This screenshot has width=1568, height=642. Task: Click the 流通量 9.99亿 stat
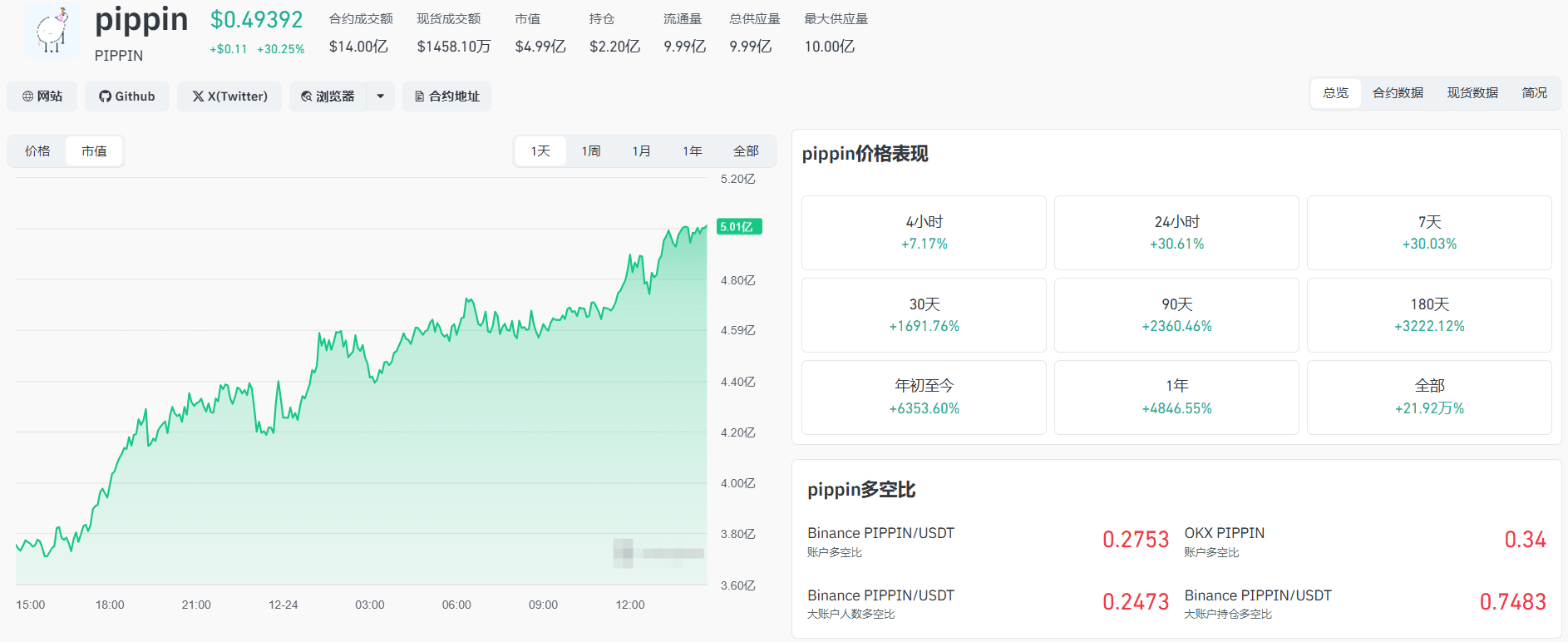[x=684, y=32]
